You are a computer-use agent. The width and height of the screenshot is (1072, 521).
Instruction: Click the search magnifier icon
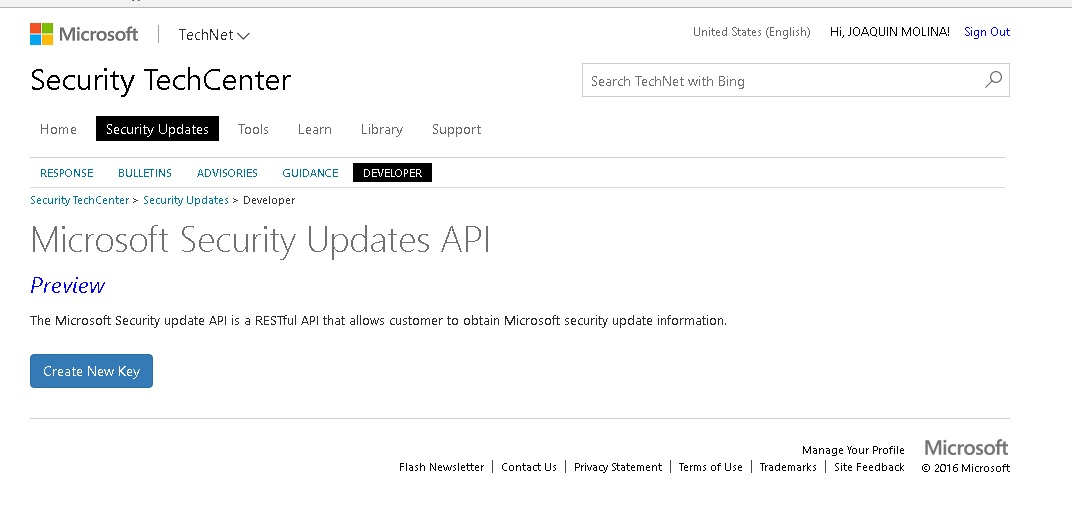click(x=993, y=80)
